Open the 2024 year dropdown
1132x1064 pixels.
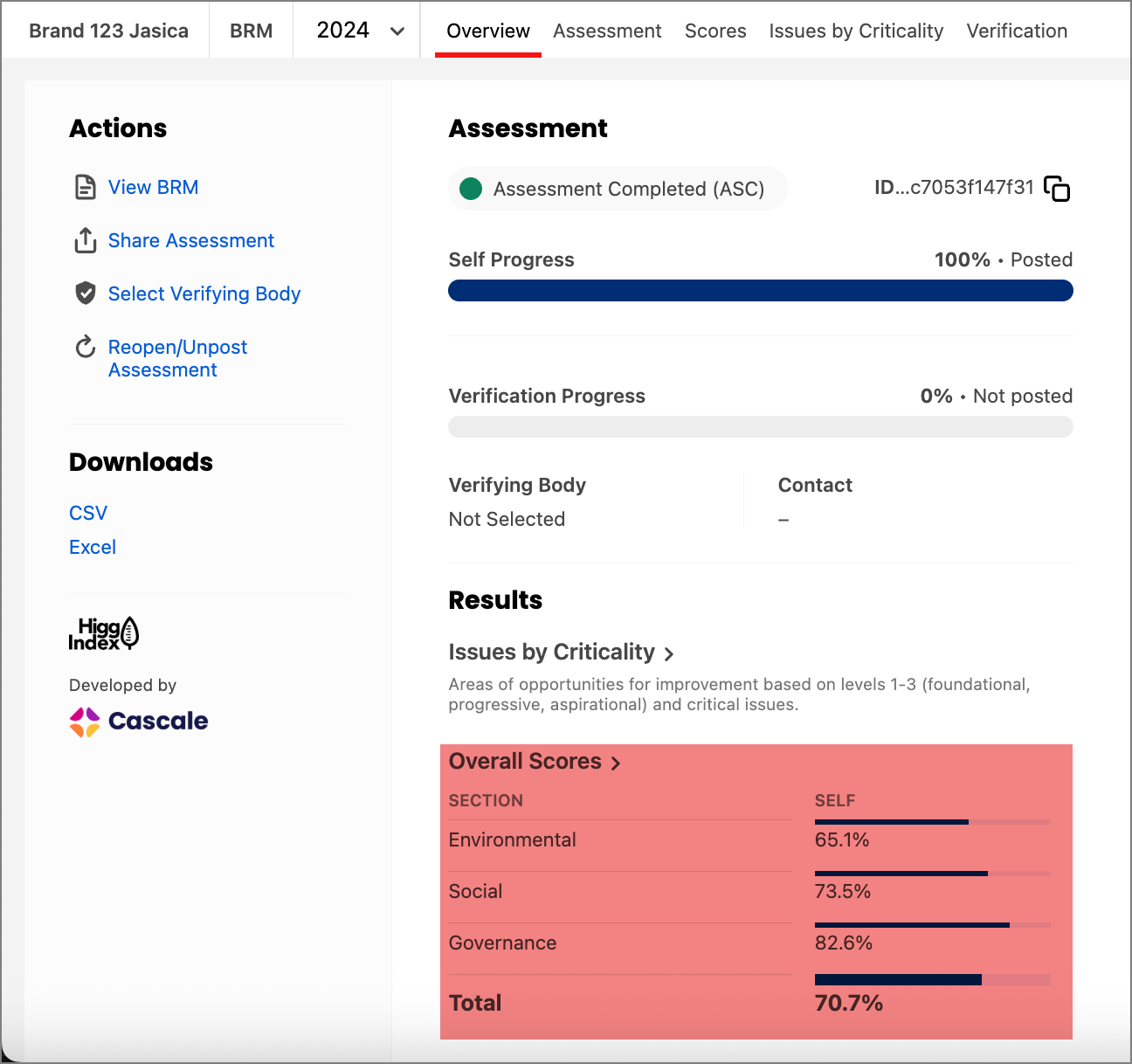pos(359,31)
